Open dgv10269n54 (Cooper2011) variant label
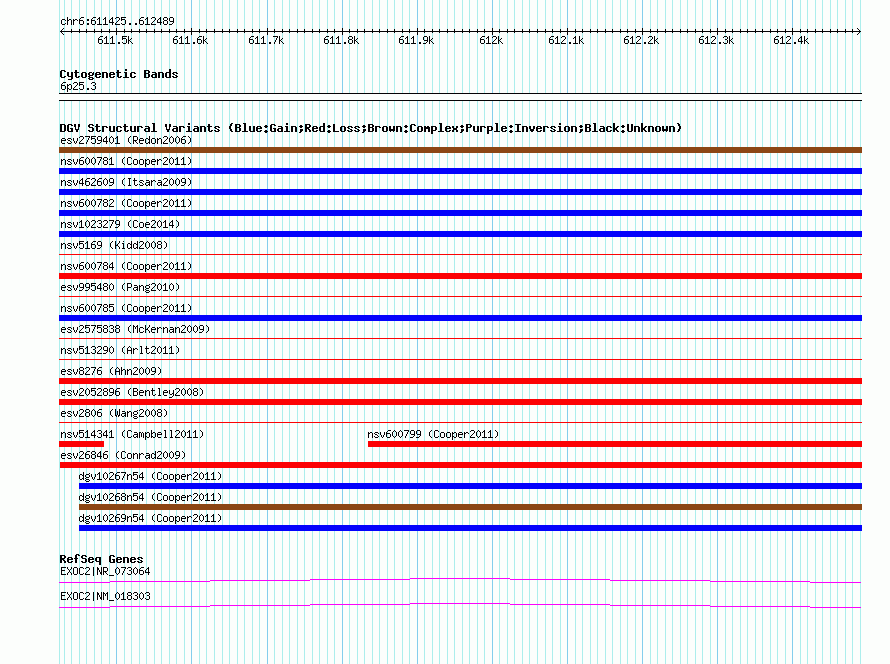Image resolution: width=890 pixels, height=664 pixels. [x=150, y=518]
